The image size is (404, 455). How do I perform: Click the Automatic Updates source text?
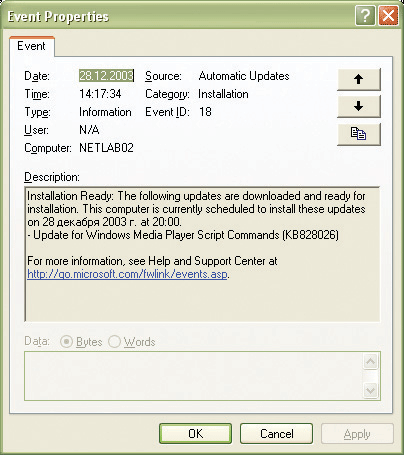[x=244, y=76]
